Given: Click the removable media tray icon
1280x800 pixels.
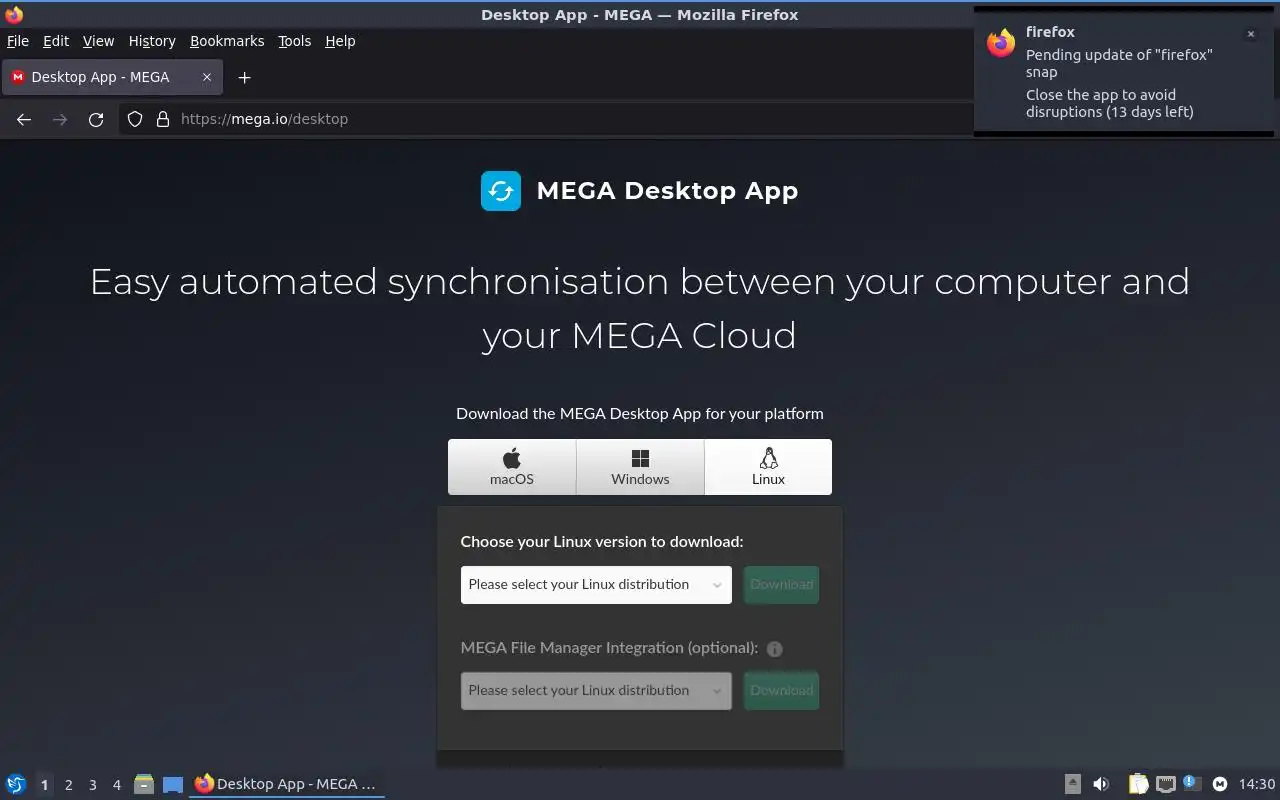Looking at the screenshot, I should pos(1072,784).
